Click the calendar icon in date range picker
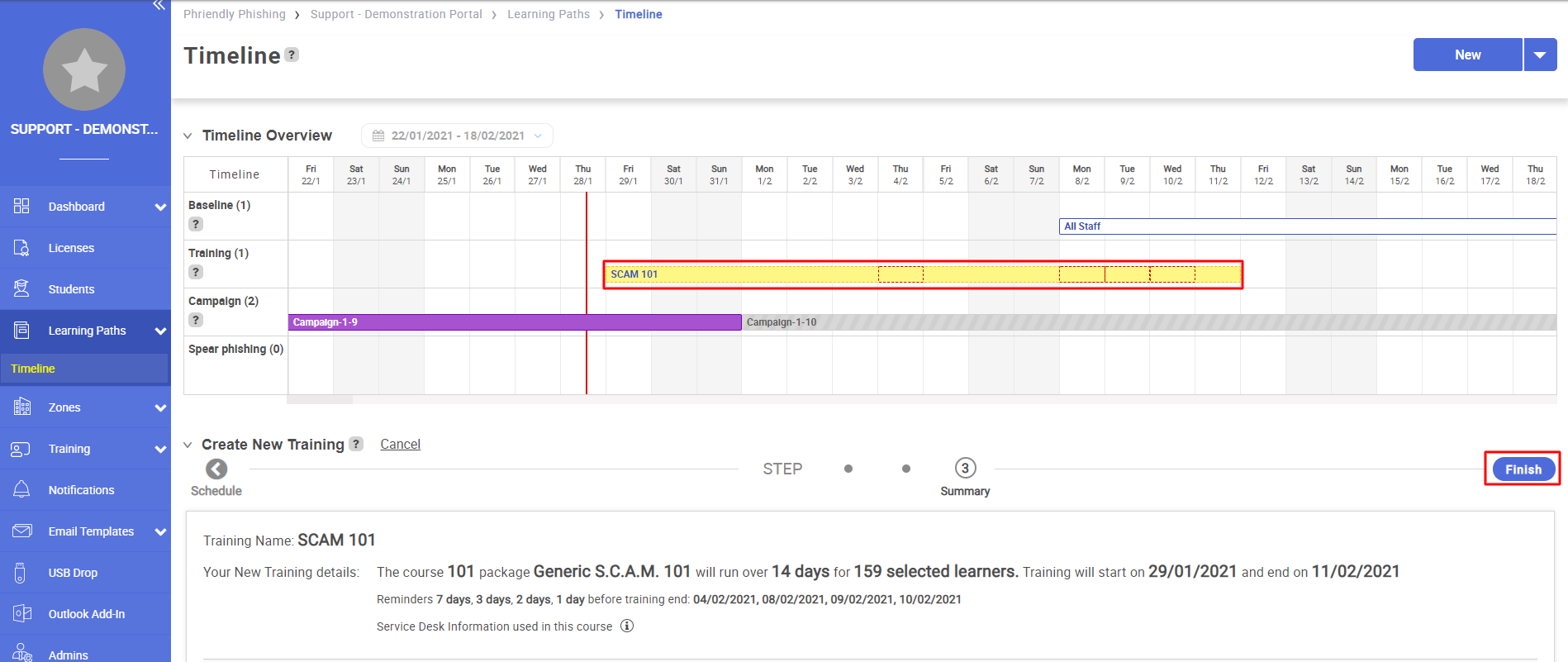 coord(378,136)
